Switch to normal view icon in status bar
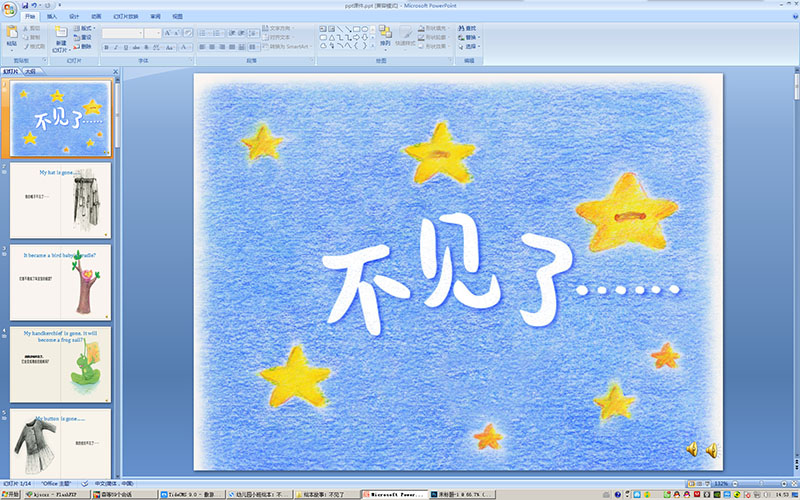Viewport: 800px width, 500px height. (691, 483)
